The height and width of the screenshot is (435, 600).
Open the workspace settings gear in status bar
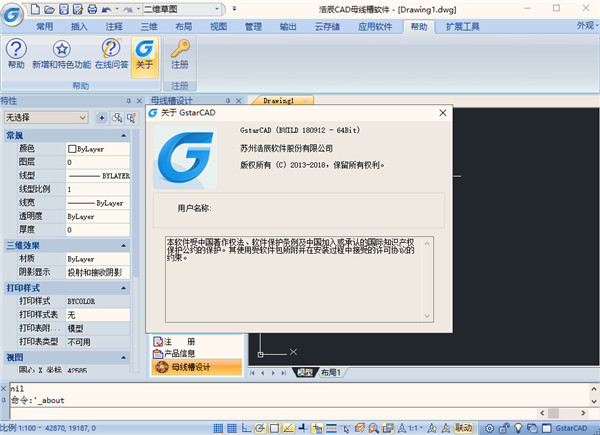(489, 428)
